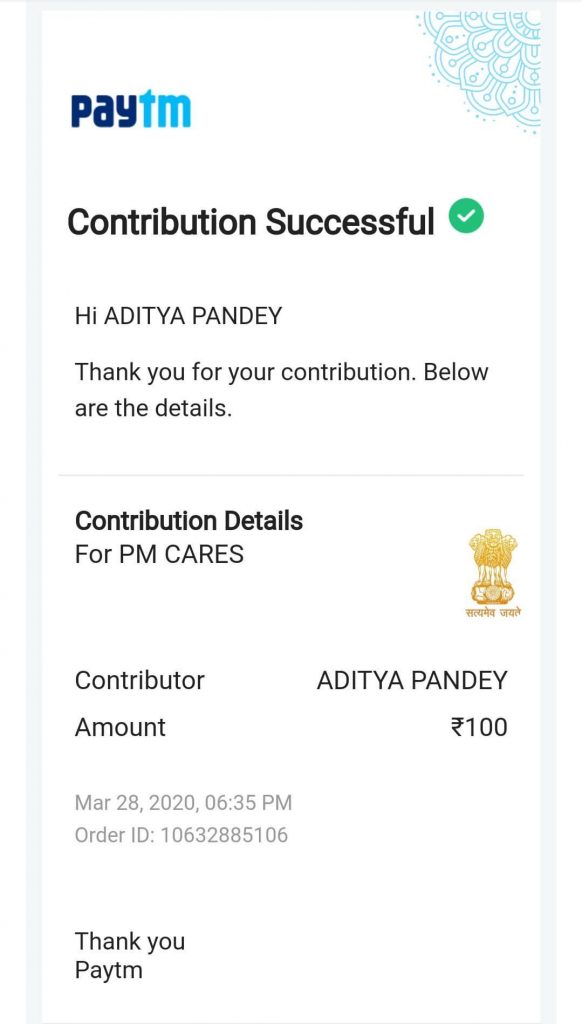This screenshot has height=1024, width=582.
Task: Click the closing Thank you text
Action: click(x=130, y=942)
